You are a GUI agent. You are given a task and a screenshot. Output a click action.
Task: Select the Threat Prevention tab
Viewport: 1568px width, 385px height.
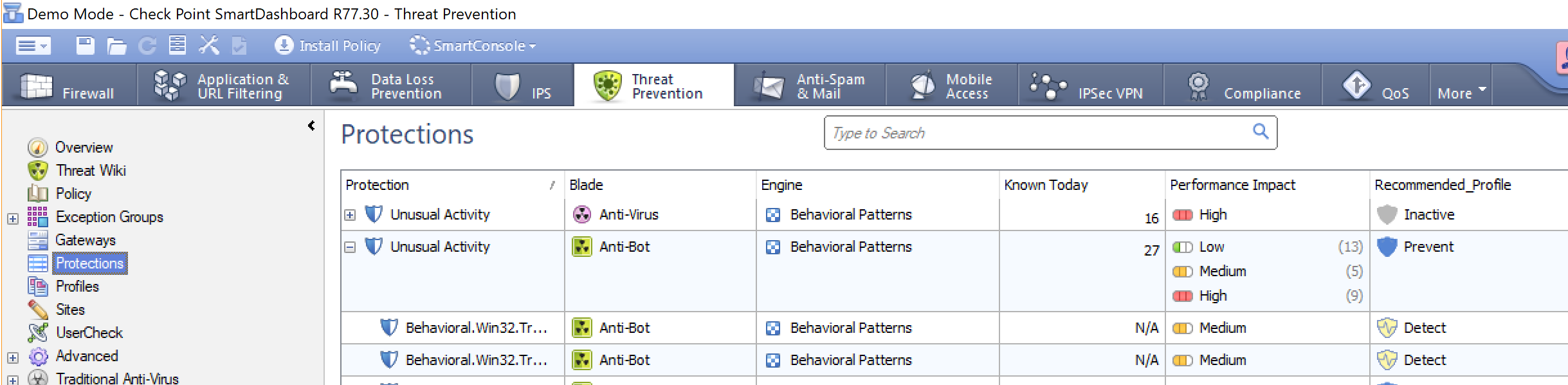tap(653, 85)
